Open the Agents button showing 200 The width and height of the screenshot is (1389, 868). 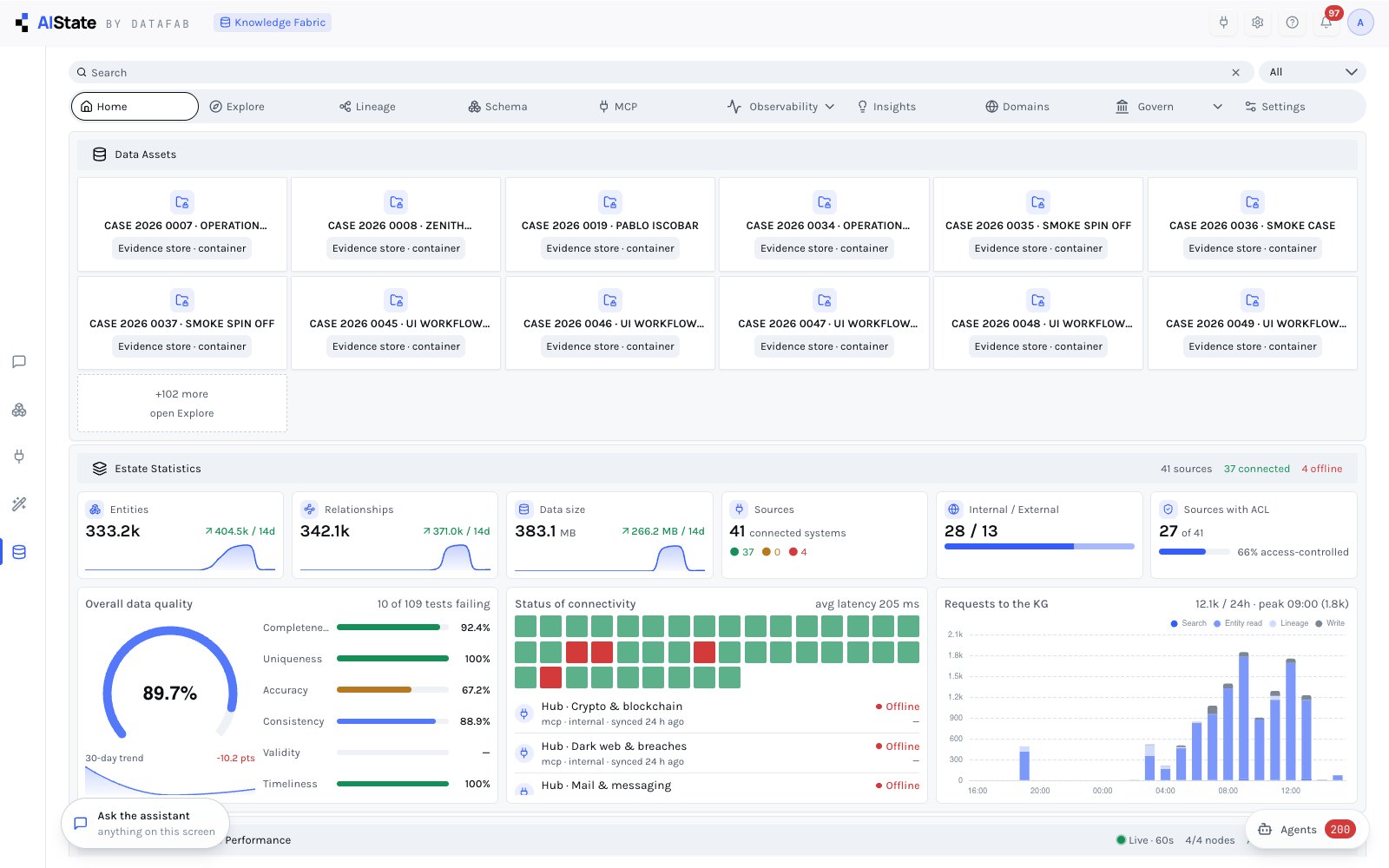[x=1307, y=830]
